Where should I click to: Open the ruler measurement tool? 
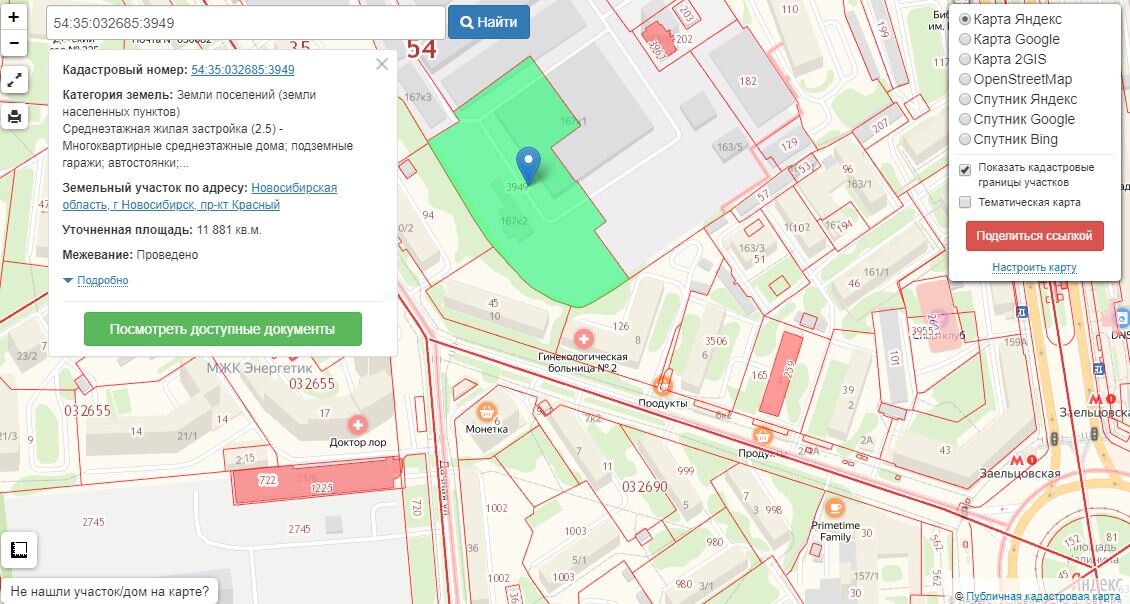(x=19, y=551)
